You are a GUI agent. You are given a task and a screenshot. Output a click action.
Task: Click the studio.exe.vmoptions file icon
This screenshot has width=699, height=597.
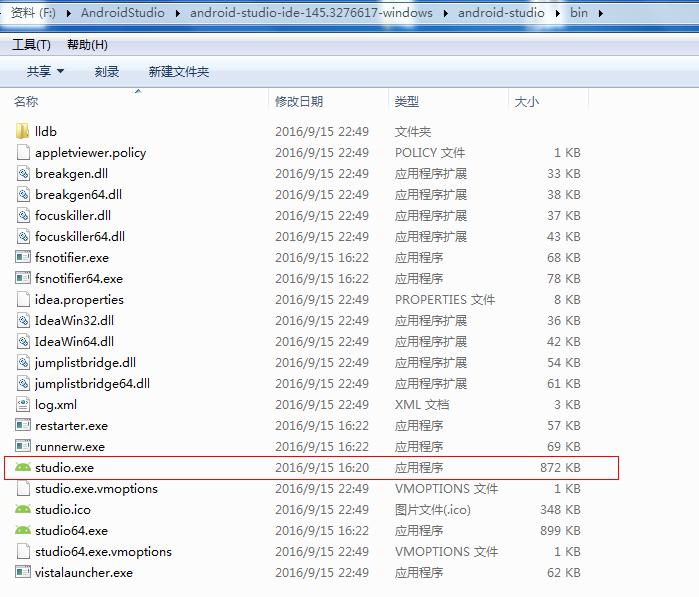[23, 488]
